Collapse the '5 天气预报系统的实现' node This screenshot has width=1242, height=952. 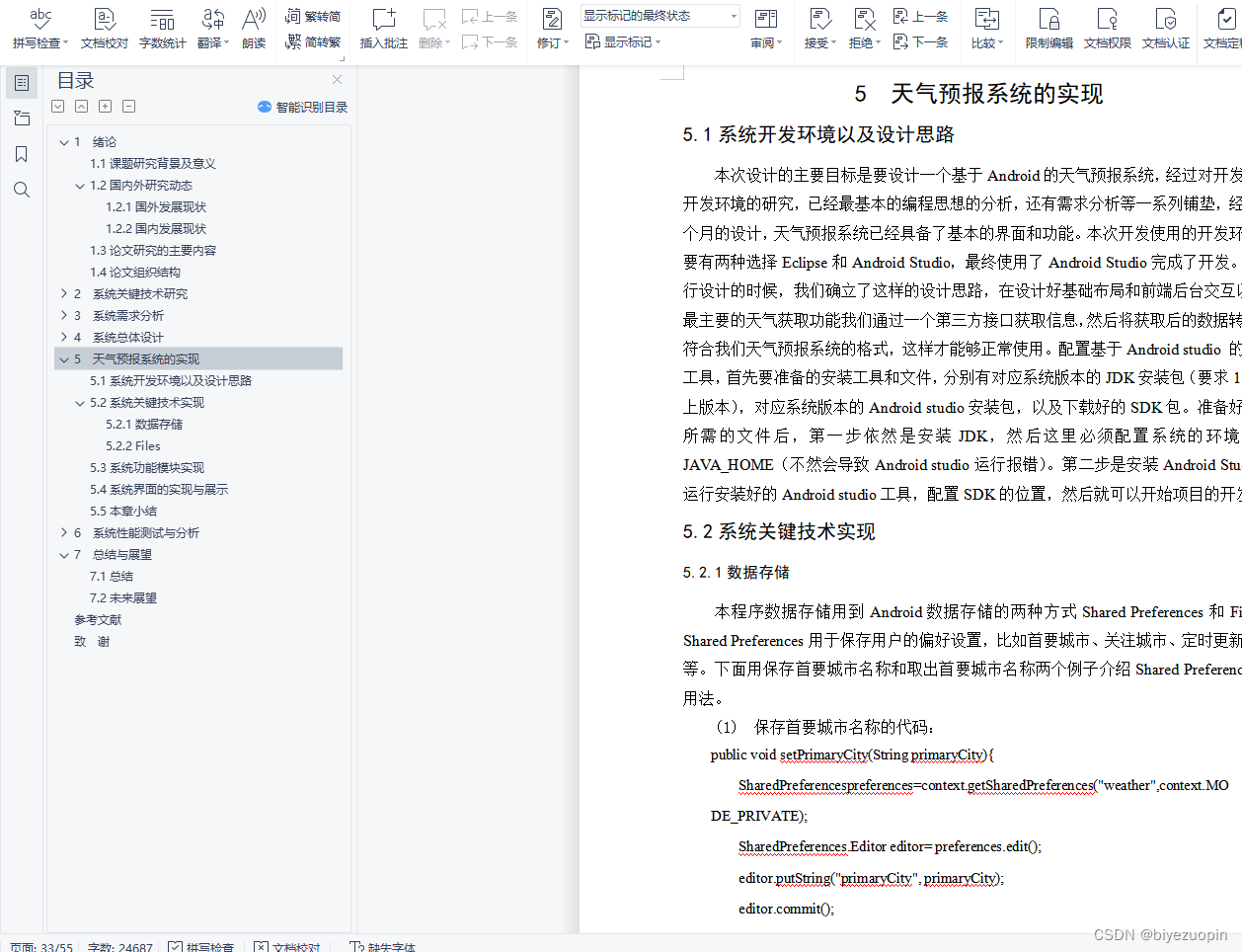point(64,359)
